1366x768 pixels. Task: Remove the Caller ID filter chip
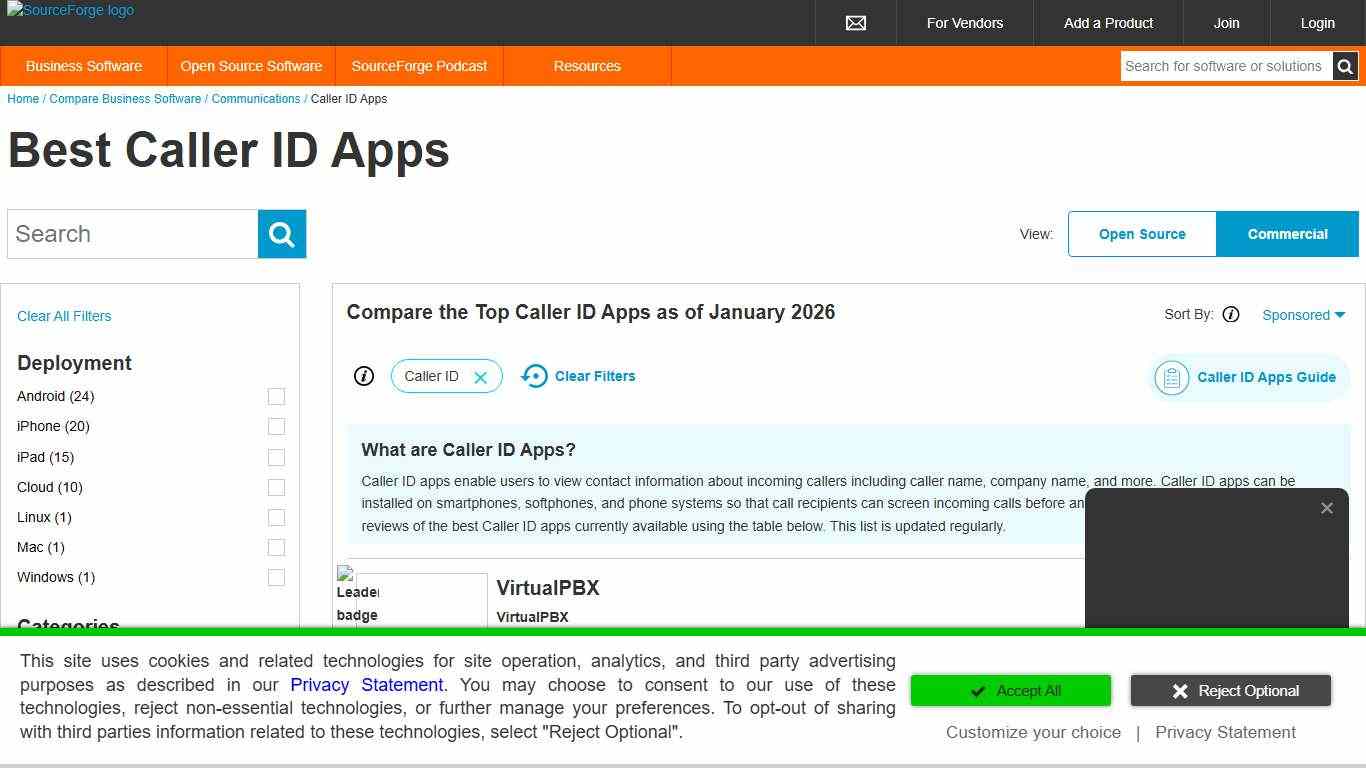point(480,376)
